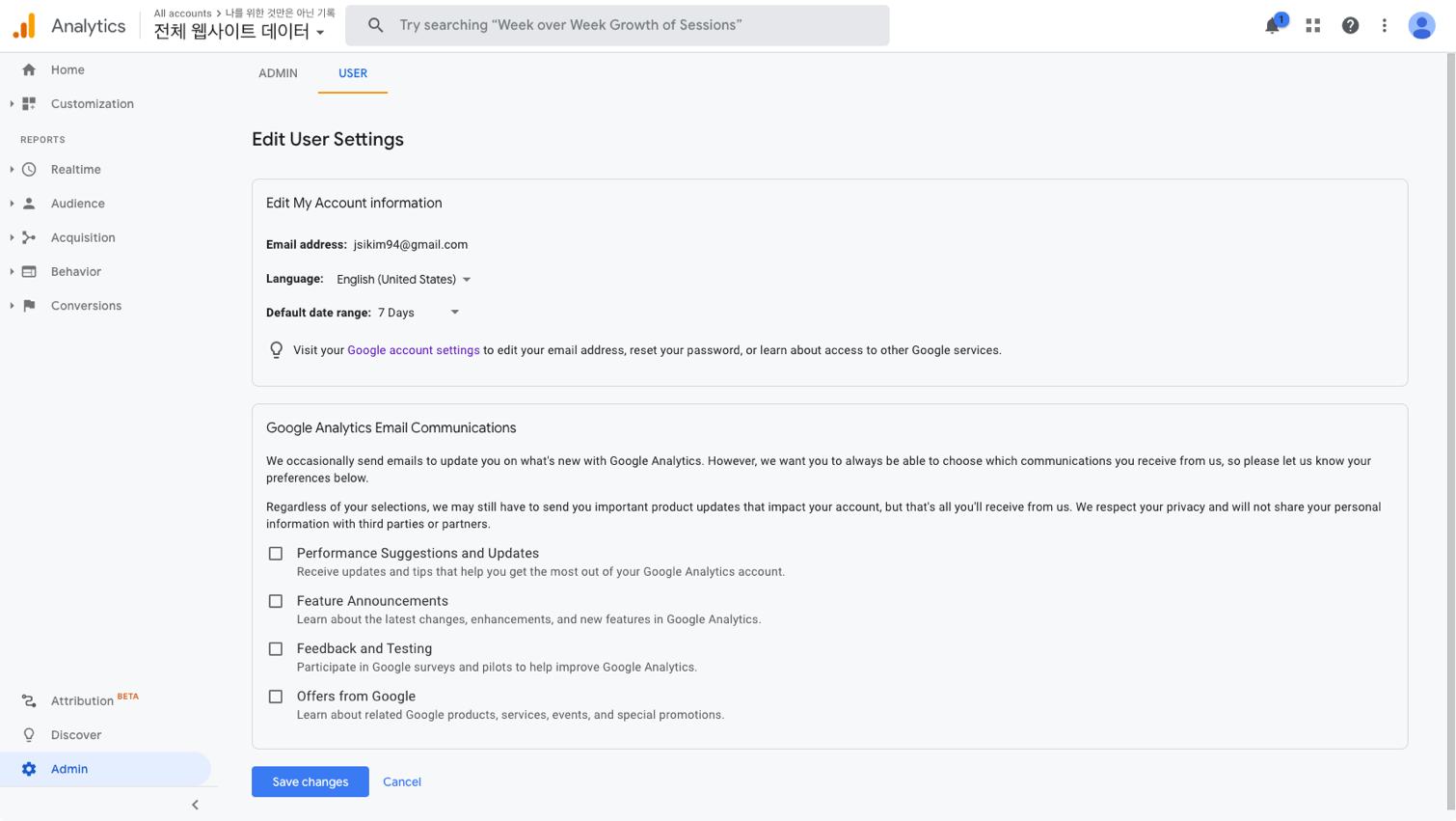Click the search magnifier icon
1456x821 pixels.
point(376,26)
